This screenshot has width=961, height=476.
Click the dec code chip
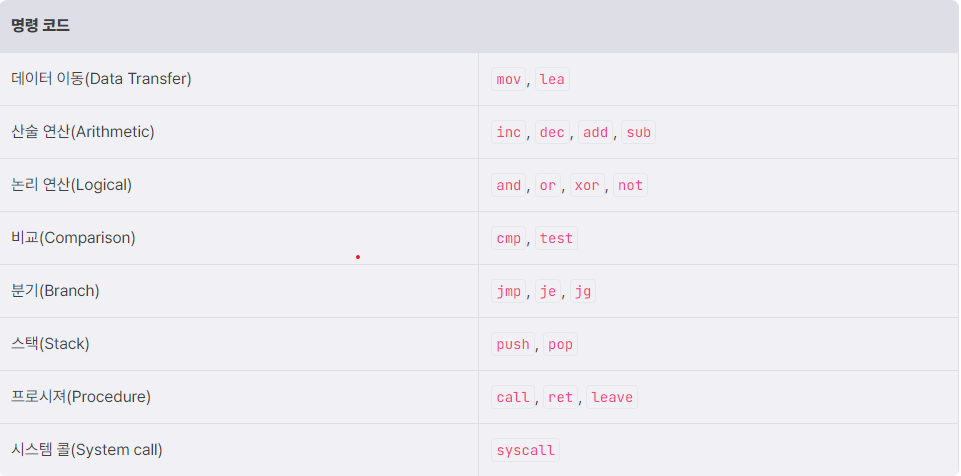[x=552, y=132]
